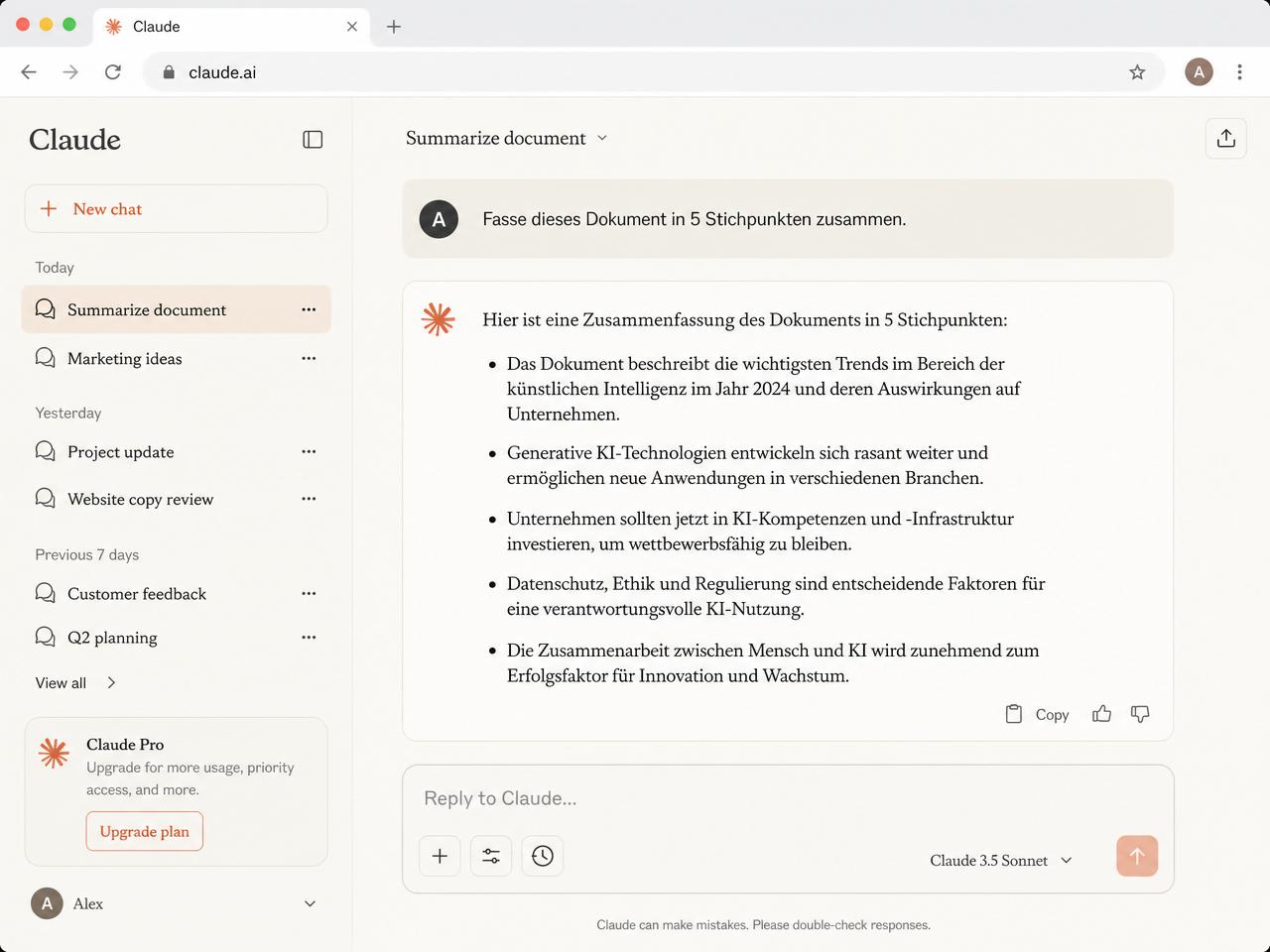The height and width of the screenshot is (952, 1270).
Task: Go back using browser back arrow
Action: click(29, 72)
